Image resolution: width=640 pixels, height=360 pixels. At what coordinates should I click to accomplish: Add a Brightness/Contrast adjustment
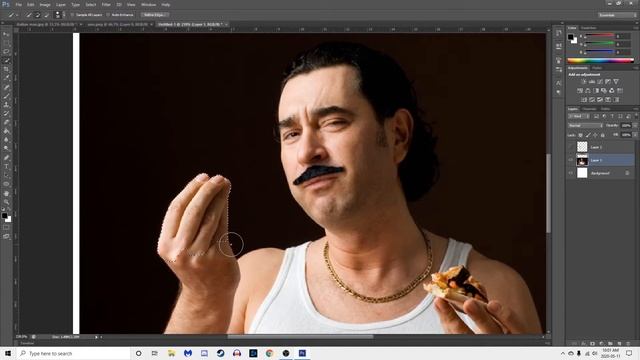(x=583, y=82)
